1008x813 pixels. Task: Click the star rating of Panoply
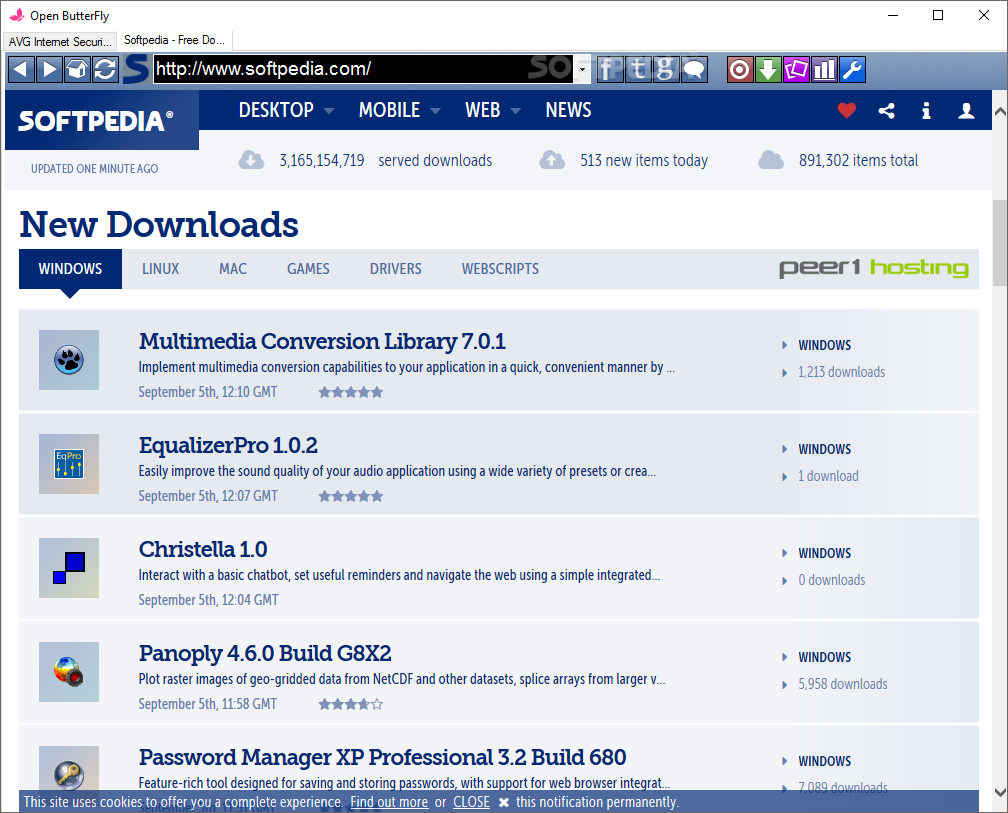point(350,704)
